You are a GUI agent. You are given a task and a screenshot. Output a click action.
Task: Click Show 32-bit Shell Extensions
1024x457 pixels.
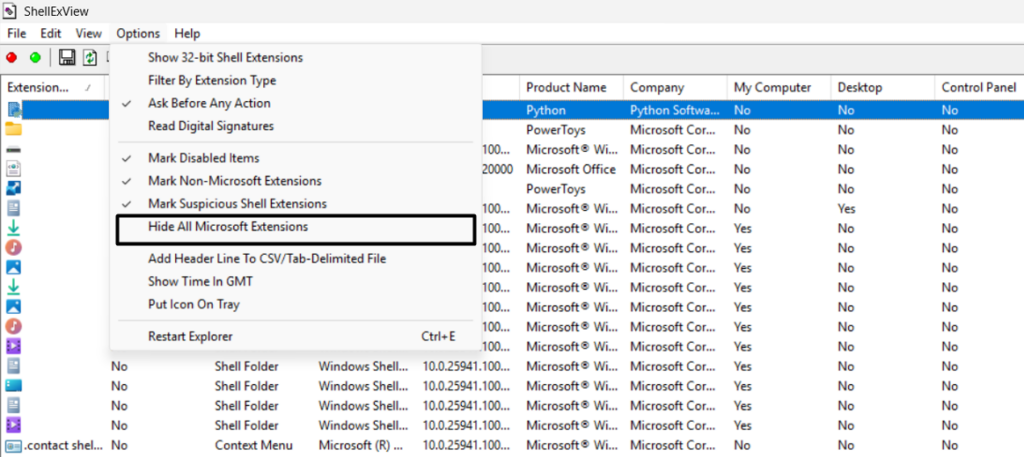pyautogui.click(x=225, y=57)
